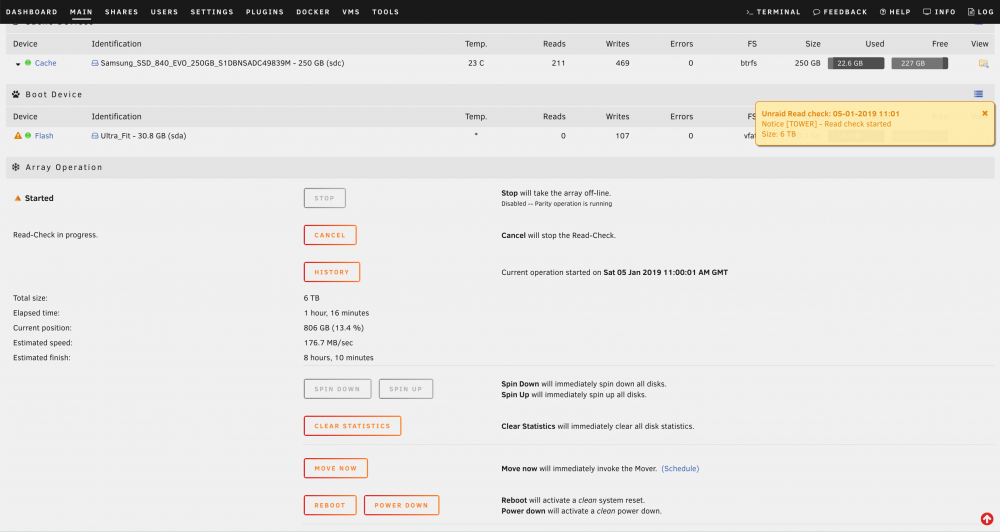Image resolution: width=1000 pixels, height=532 pixels.
Task: Click the Temp. column header in Cache table
Action: [476, 43]
